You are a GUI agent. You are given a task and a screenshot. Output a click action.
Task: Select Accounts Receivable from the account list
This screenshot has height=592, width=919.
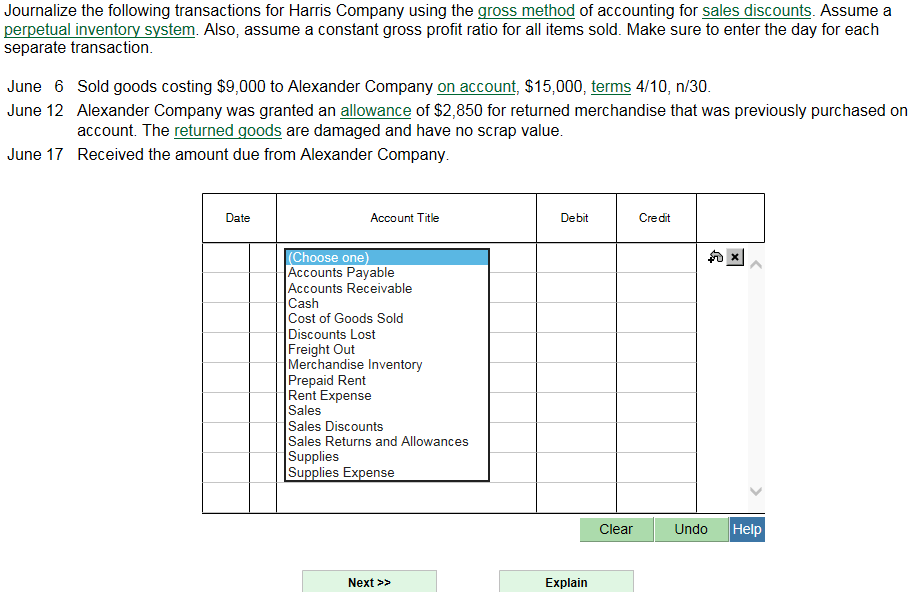pos(349,288)
